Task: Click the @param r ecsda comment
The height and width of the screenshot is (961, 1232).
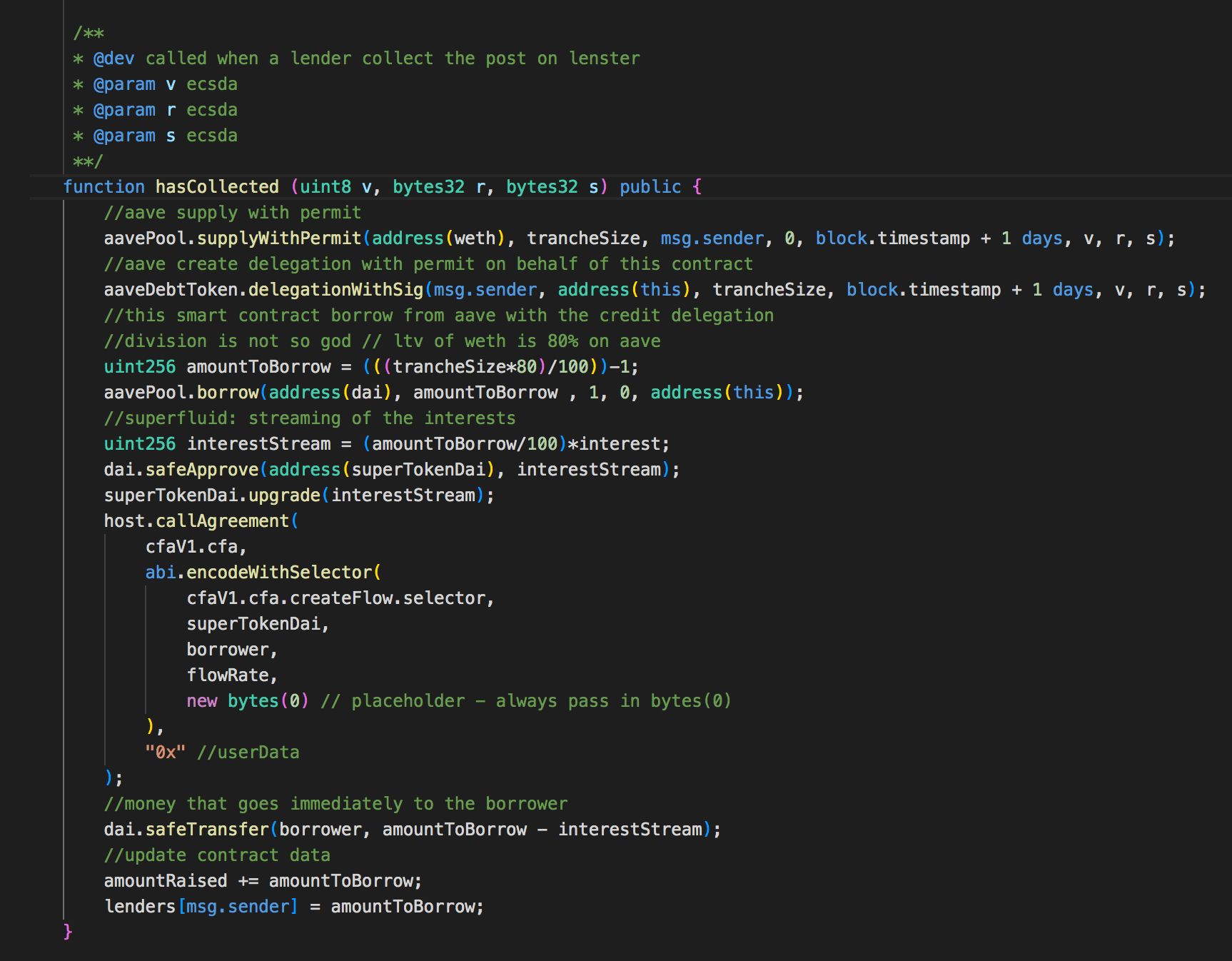Action: [155, 110]
